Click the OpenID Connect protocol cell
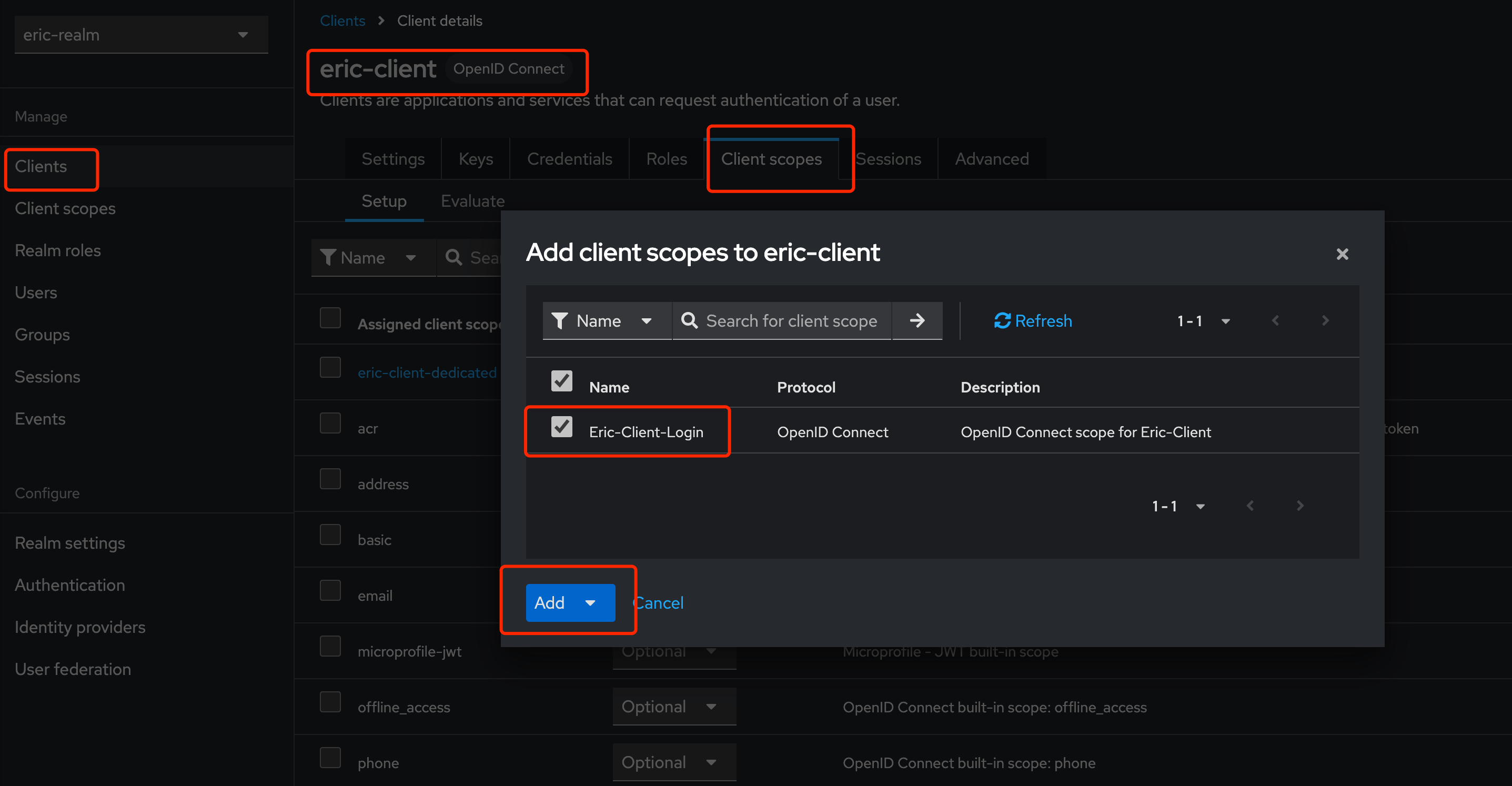This screenshot has width=1512, height=786. pos(832,432)
